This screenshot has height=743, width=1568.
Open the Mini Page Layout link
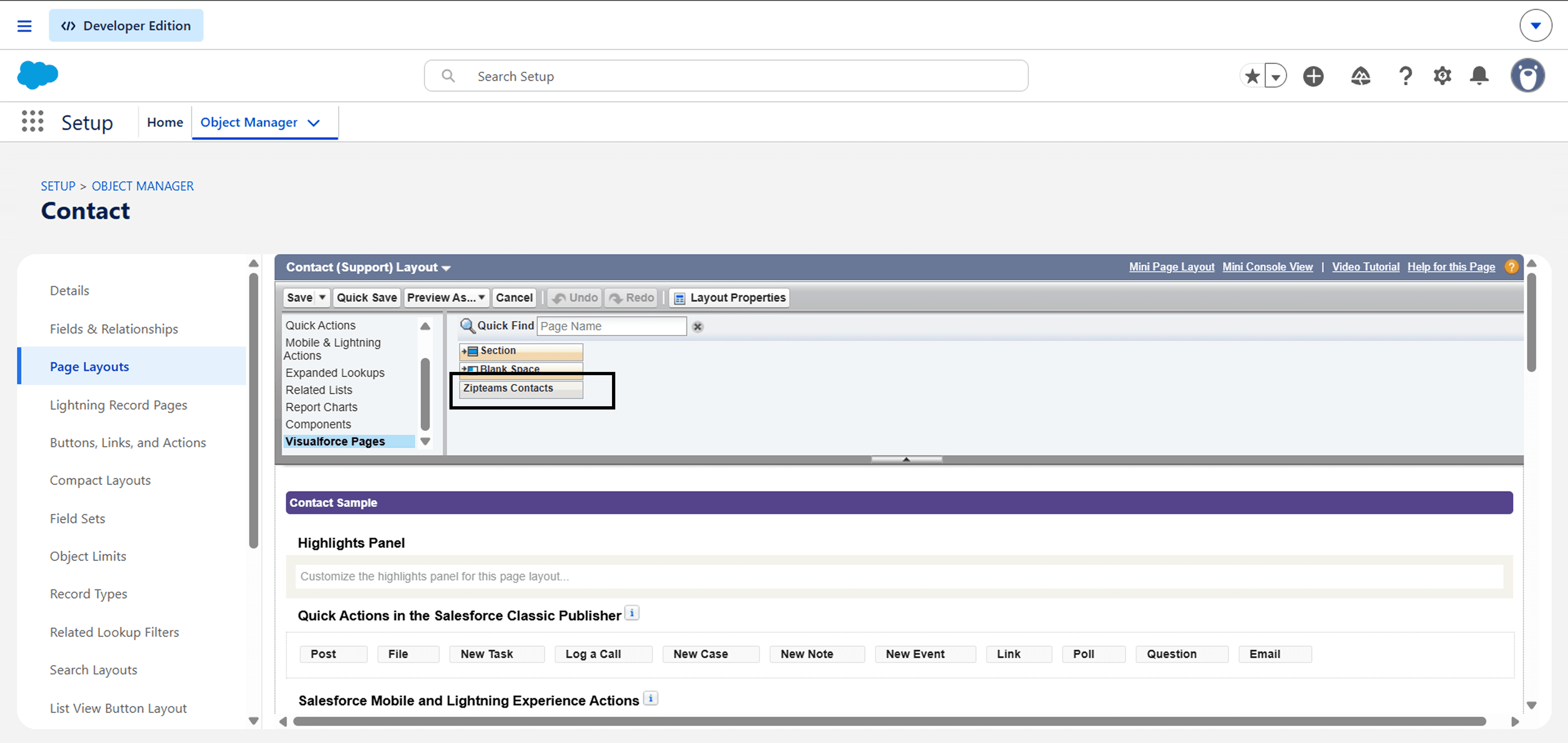coord(1171,267)
